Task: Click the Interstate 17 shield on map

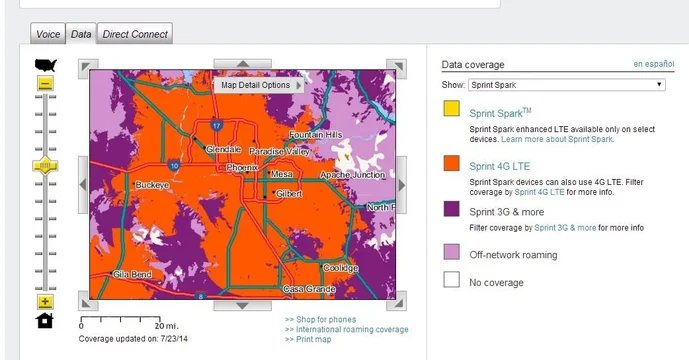Action: [216, 125]
